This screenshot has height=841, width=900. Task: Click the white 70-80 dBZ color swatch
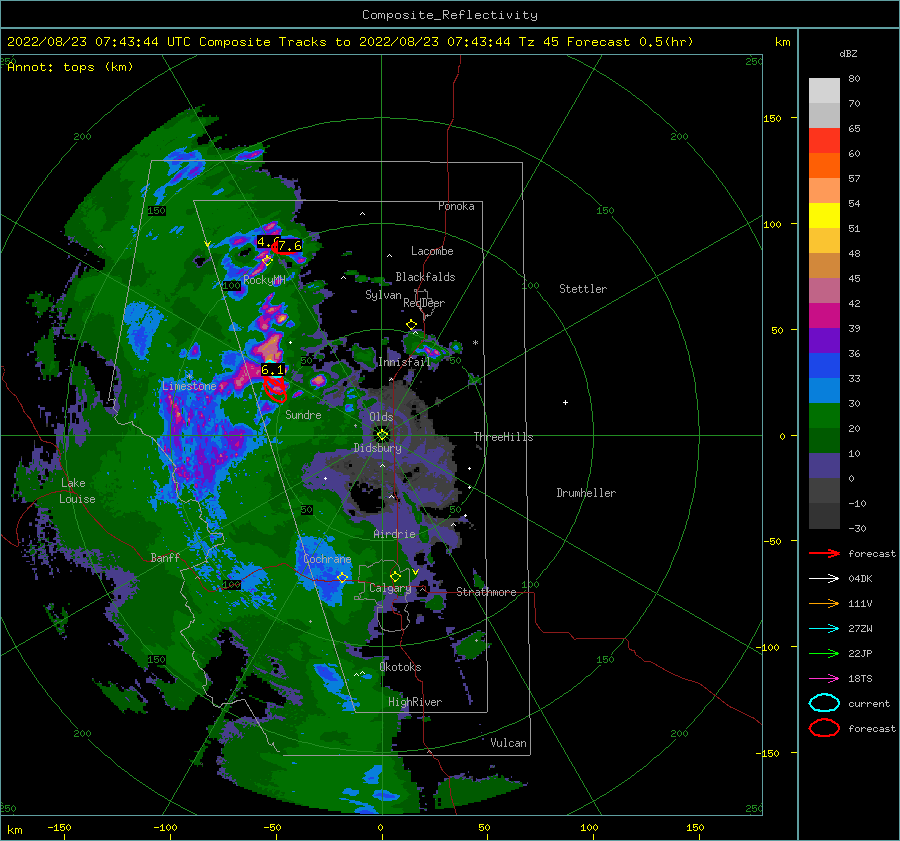coord(824,91)
